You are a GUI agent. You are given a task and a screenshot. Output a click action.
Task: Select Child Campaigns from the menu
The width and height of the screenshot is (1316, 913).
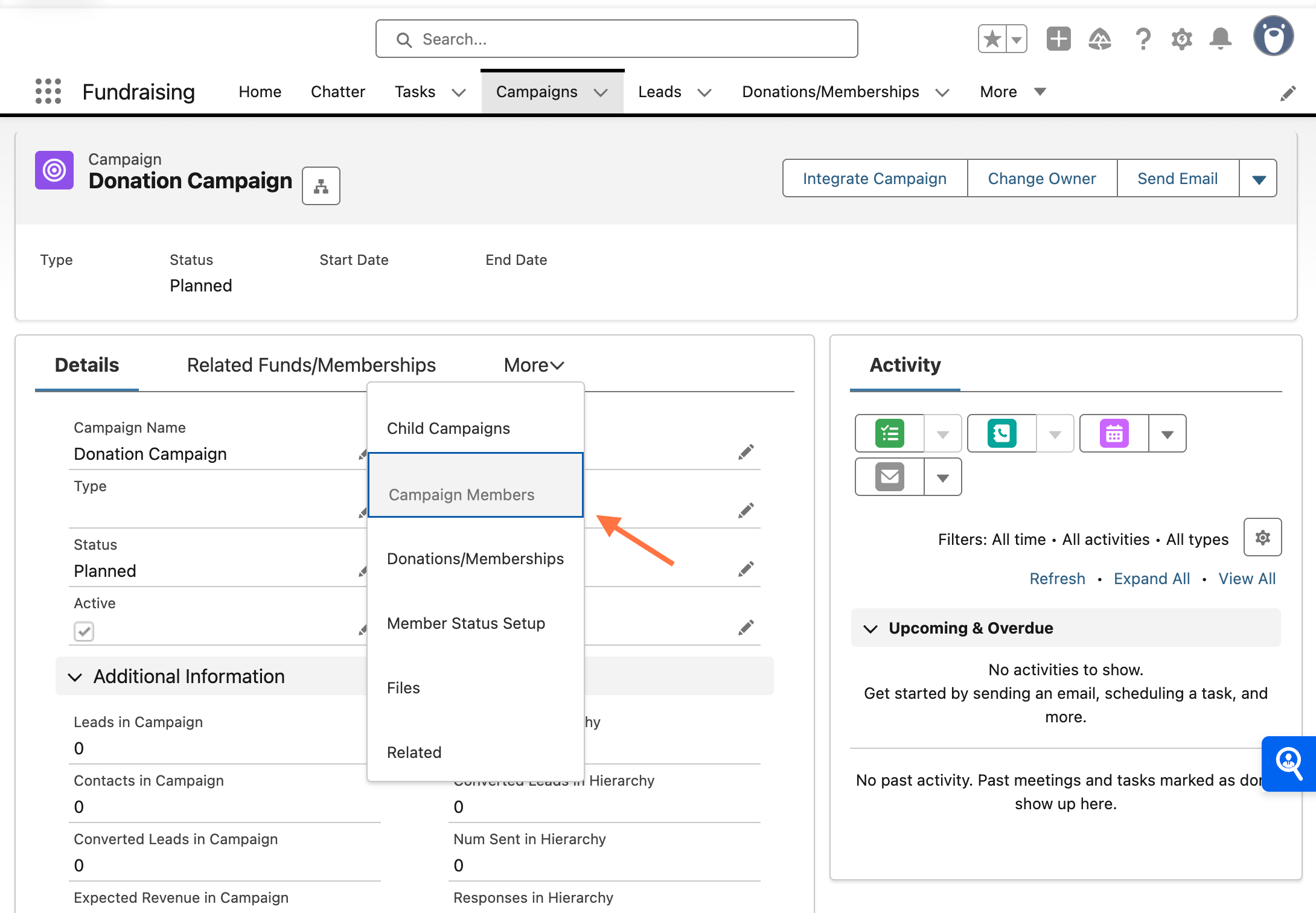476,428
